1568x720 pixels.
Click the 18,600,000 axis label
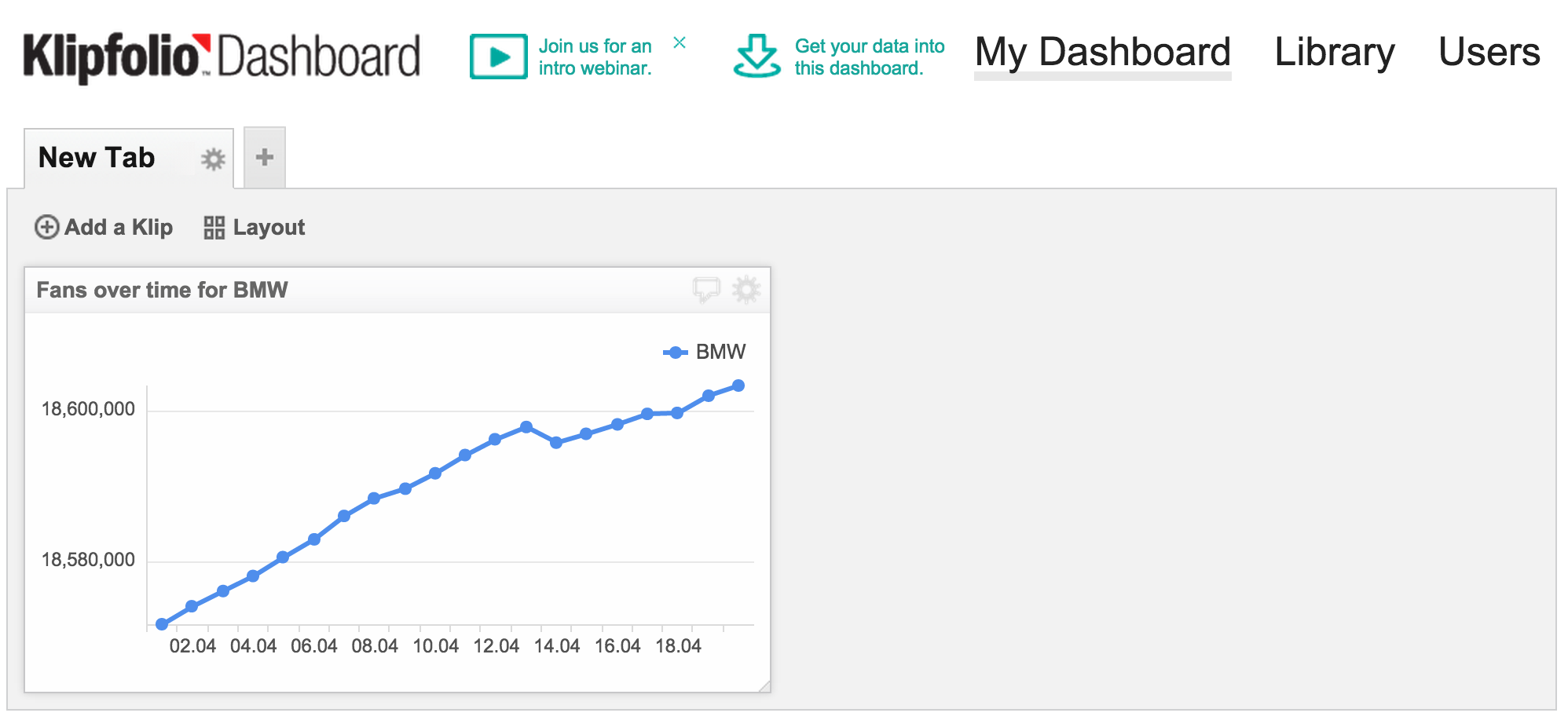pos(88,409)
